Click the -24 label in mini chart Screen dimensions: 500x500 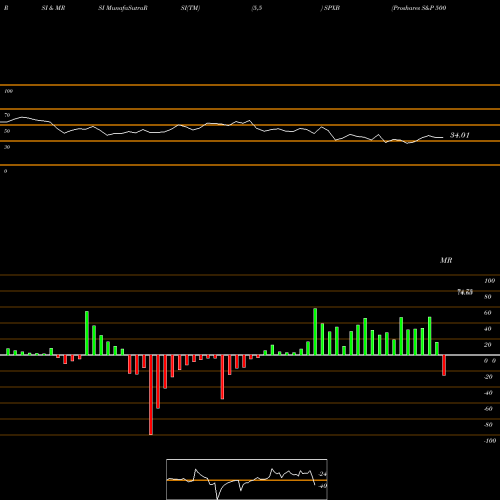pyautogui.click(x=323, y=474)
